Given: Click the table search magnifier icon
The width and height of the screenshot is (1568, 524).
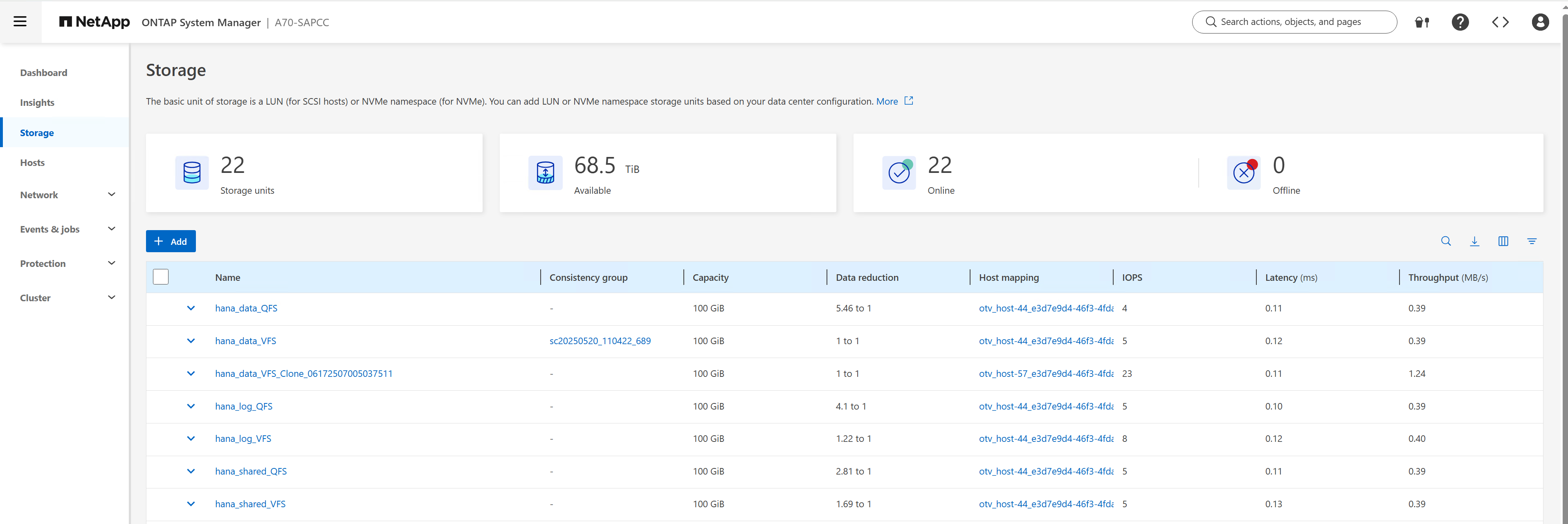Looking at the screenshot, I should point(1446,241).
